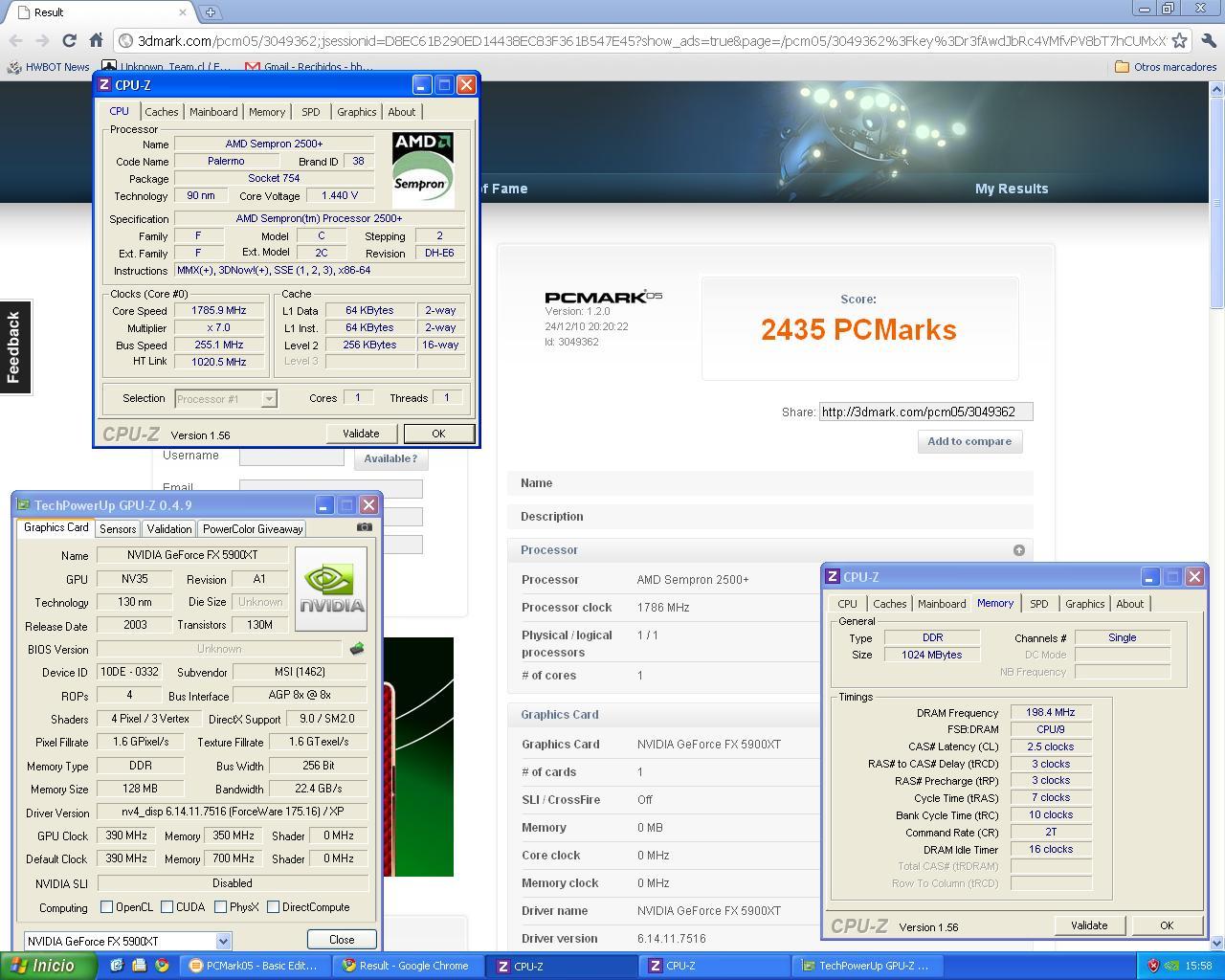Switch to Mainboard tab in top CPU-Z
The width and height of the screenshot is (1225, 980).
click(213, 112)
